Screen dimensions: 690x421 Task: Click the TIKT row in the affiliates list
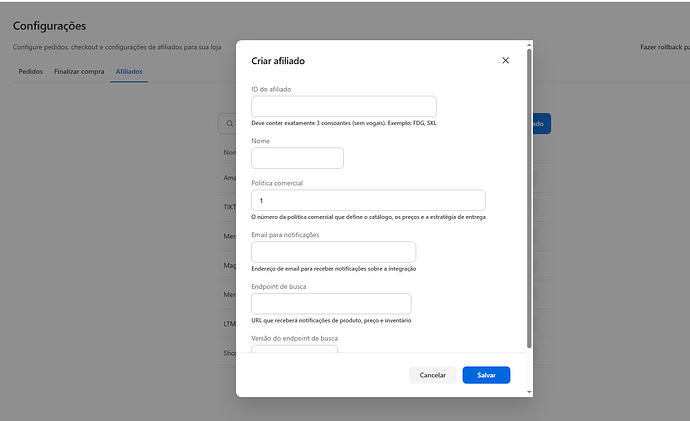[230, 207]
